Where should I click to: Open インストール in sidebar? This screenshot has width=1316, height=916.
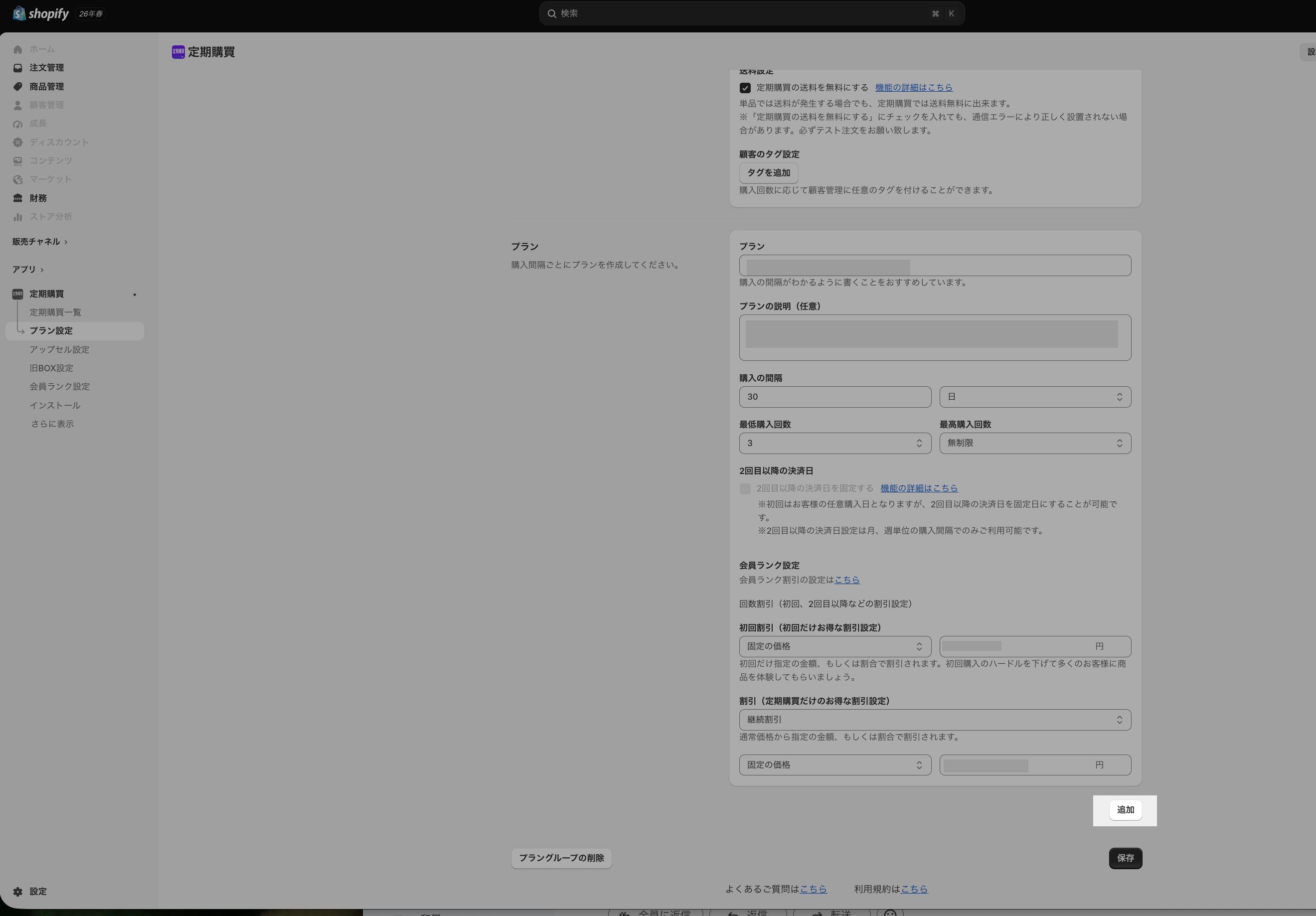pos(55,406)
